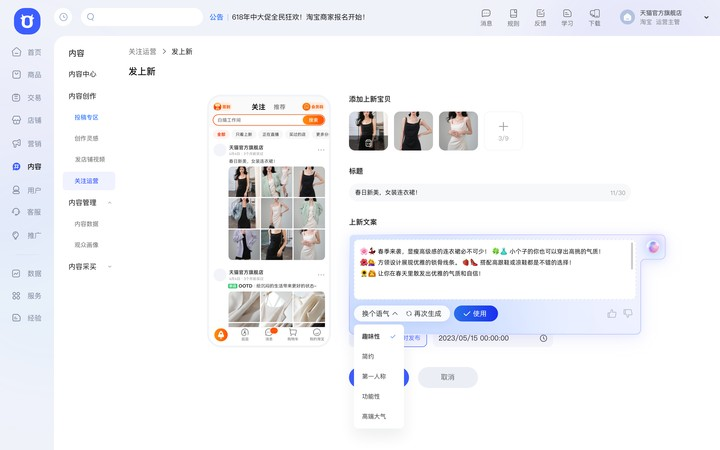Open 创作灵感 in the content menu

(87, 138)
